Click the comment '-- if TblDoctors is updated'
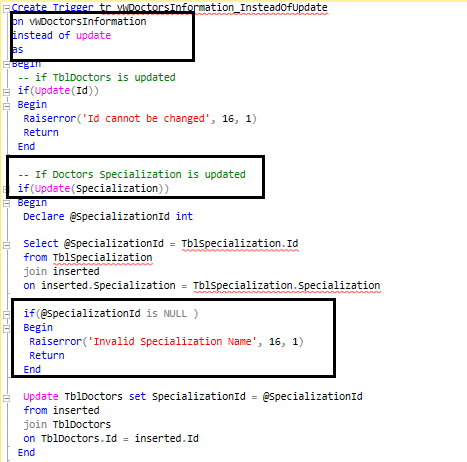Viewport: 467px width, 462px height. [97, 77]
